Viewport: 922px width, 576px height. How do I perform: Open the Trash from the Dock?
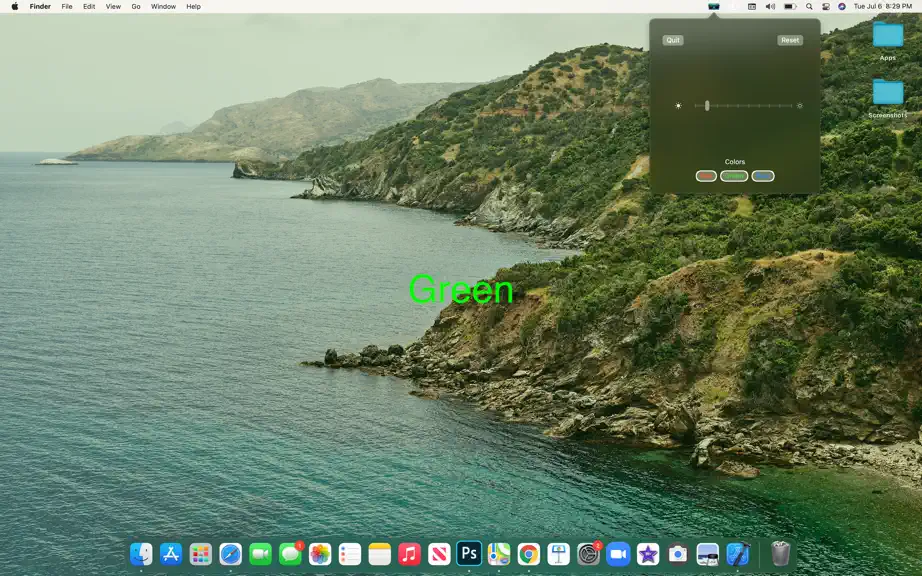[780, 554]
